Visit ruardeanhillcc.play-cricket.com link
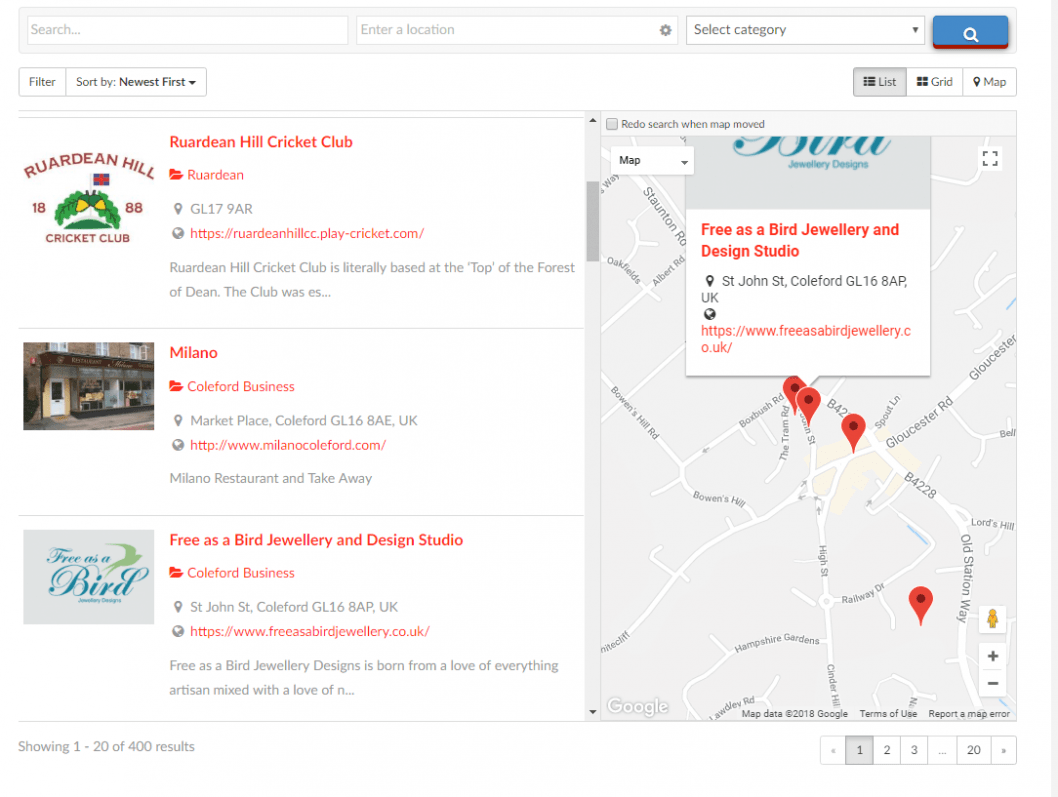 307,233
